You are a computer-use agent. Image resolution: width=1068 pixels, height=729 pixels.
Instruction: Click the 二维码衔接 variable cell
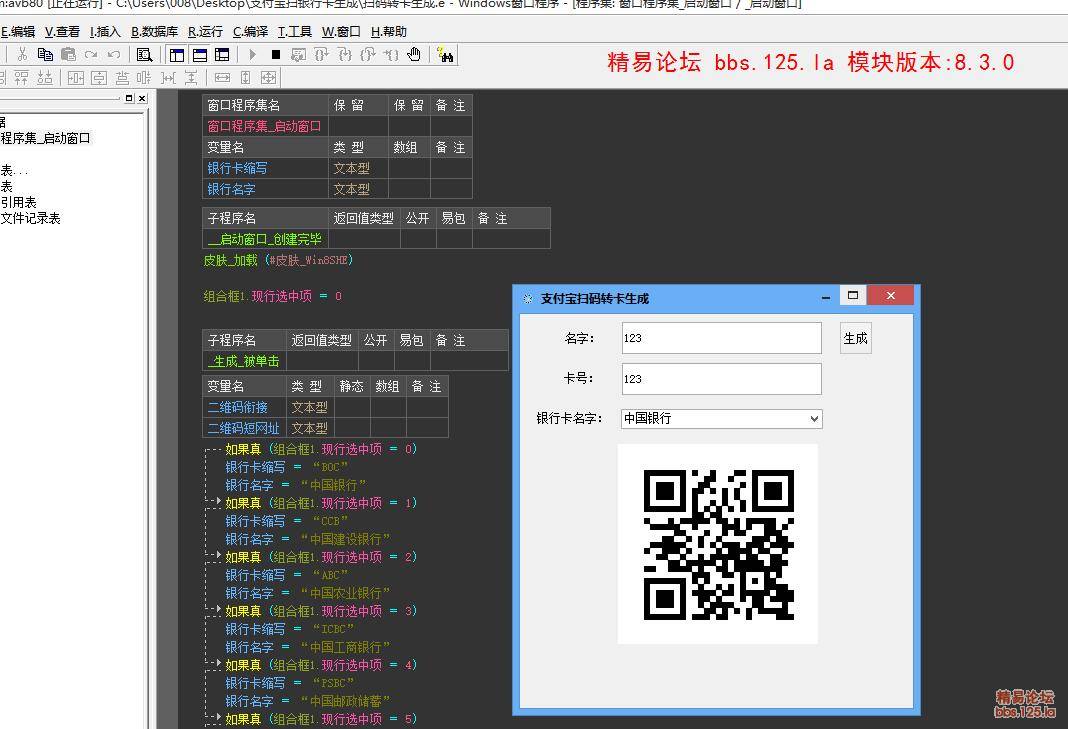coord(244,407)
